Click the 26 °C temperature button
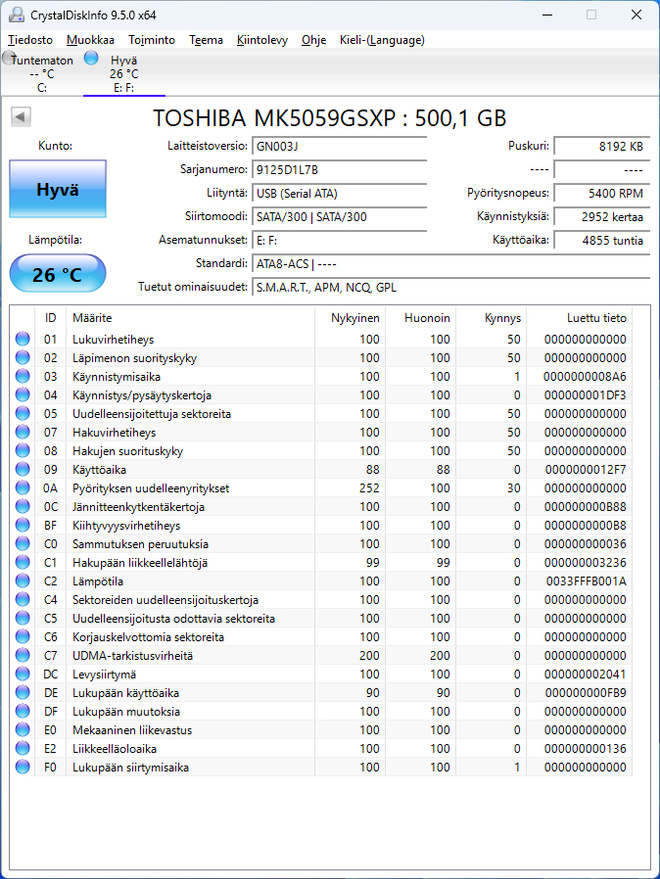The height and width of the screenshot is (879, 660). 58,274
